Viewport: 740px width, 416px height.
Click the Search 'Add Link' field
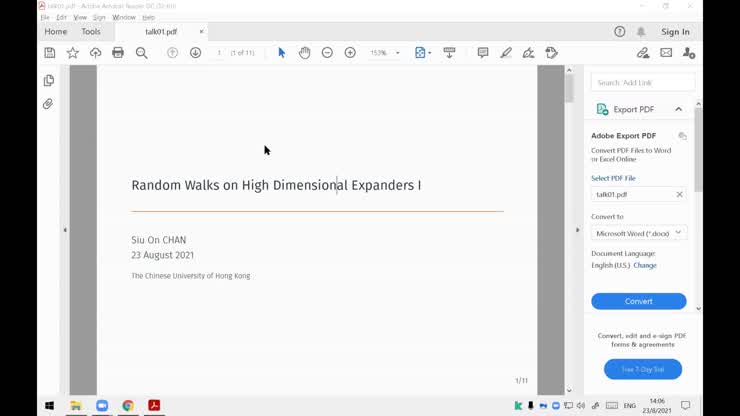tap(642, 82)
